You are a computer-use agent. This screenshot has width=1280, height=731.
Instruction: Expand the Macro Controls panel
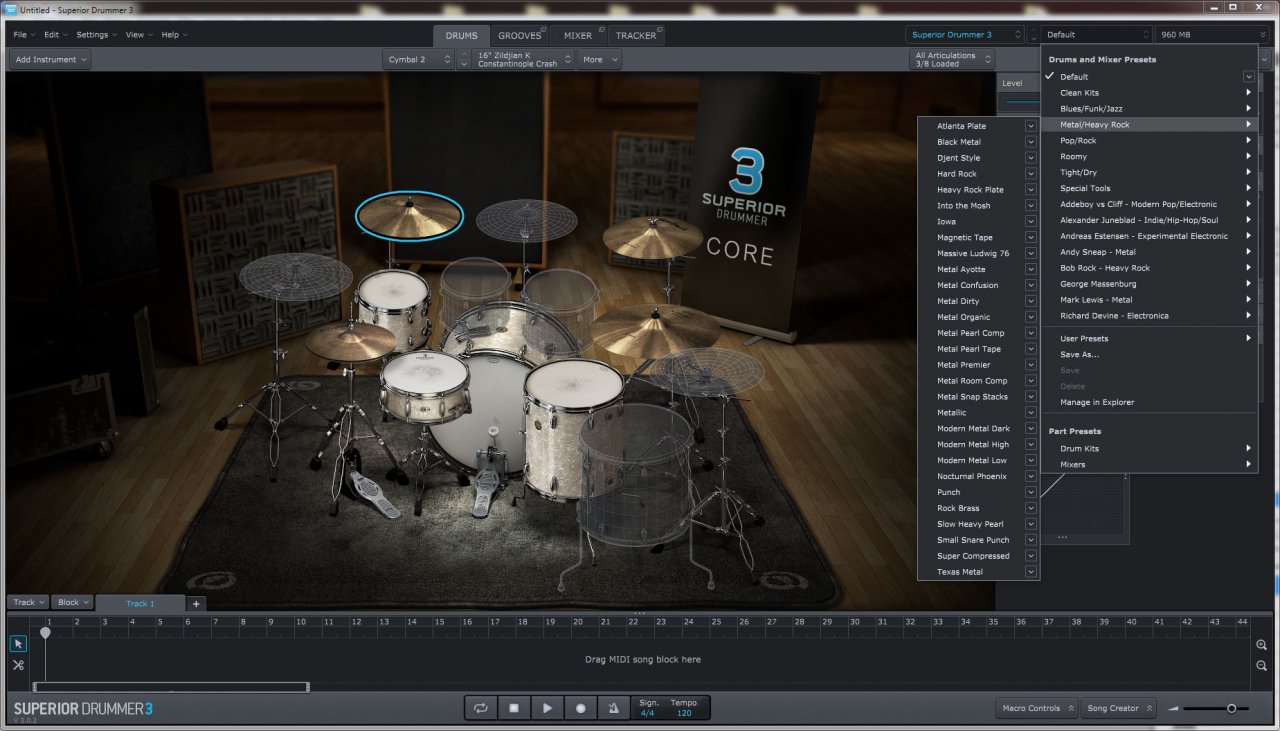click(1037, 708)
